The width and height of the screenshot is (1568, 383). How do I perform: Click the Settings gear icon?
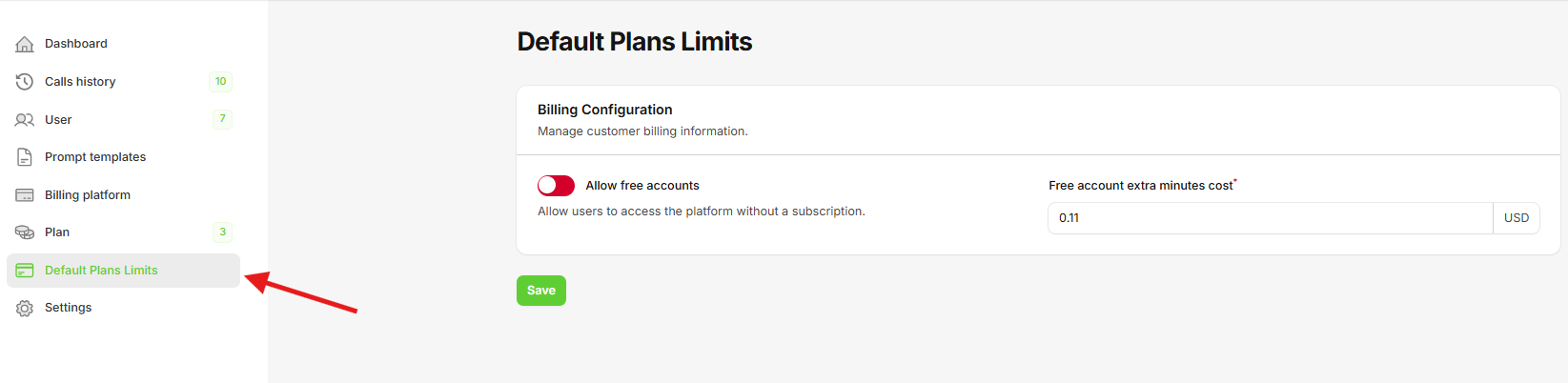[x=25, y=308]
